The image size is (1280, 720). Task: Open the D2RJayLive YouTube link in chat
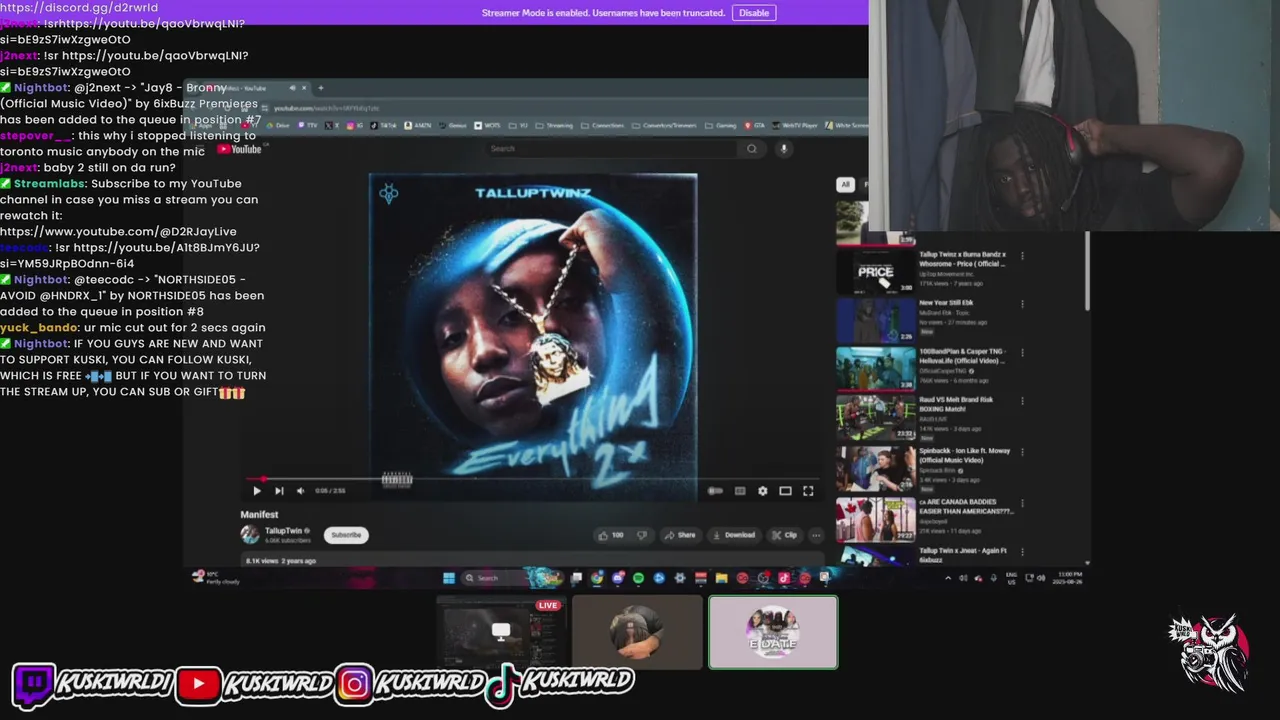coord(118,231)
